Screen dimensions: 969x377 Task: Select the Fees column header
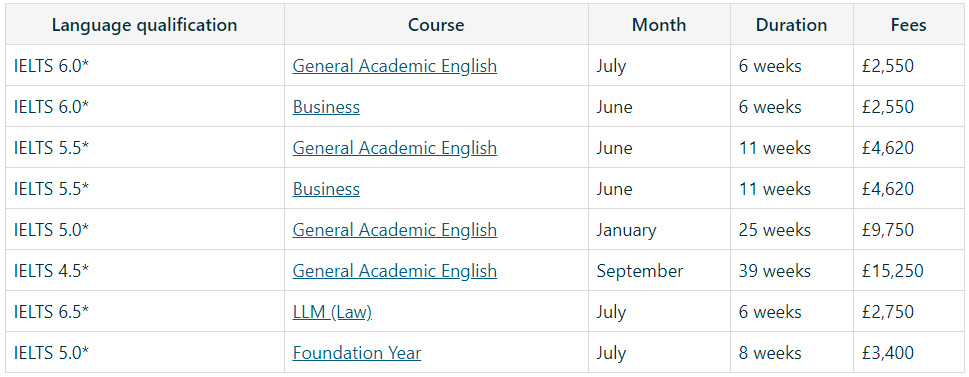(x=908, y=25)
